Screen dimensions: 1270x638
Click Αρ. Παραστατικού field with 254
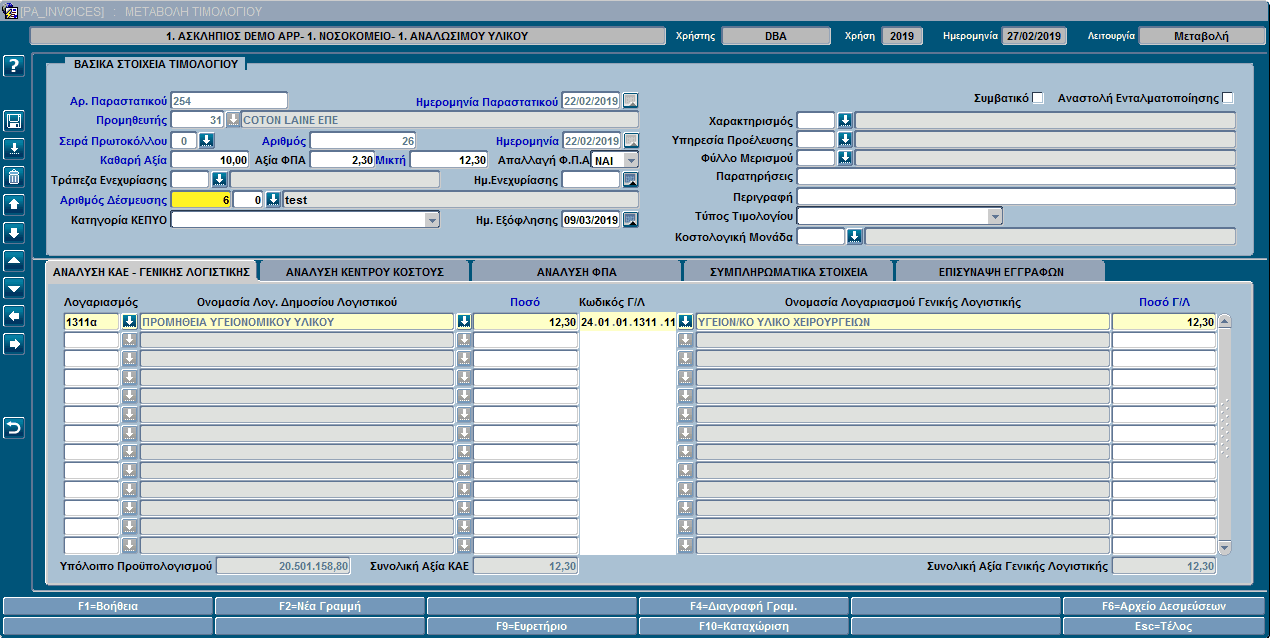click(x=229, y=100)
